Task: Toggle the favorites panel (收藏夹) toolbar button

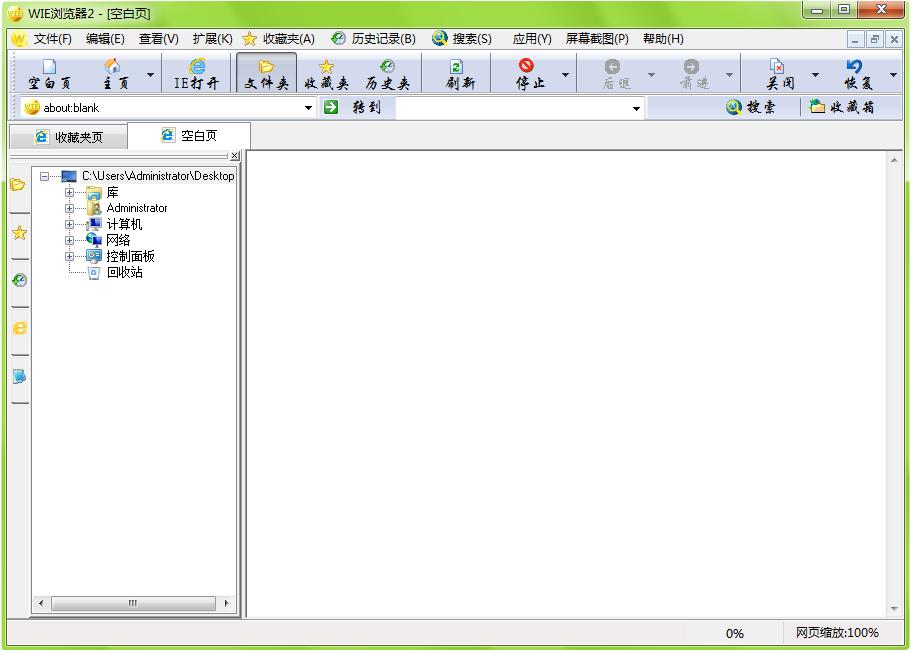Action: click(x=327, y=74)
